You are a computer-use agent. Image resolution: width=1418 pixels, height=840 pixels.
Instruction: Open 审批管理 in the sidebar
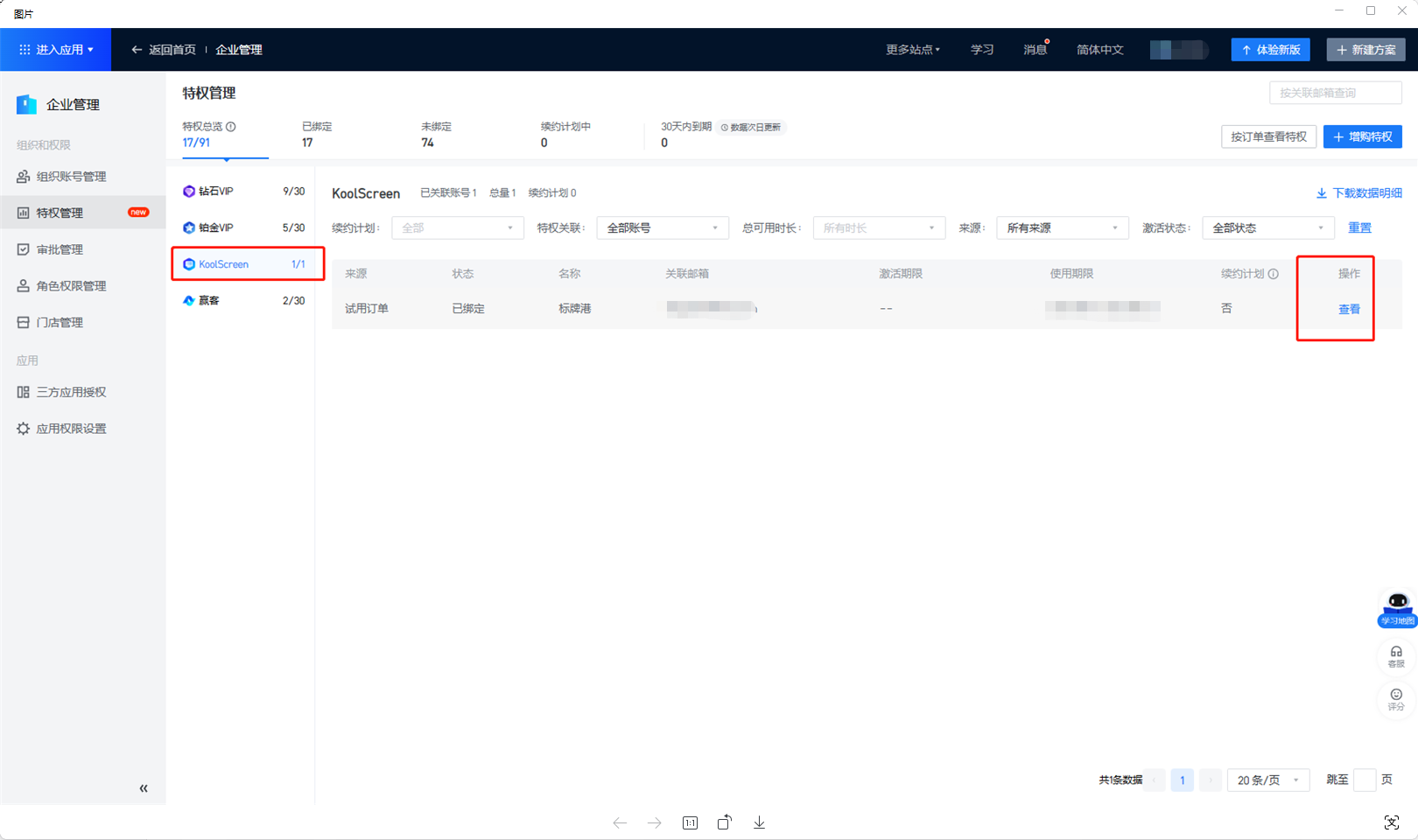pyautogui.click(x=60, y=249)
